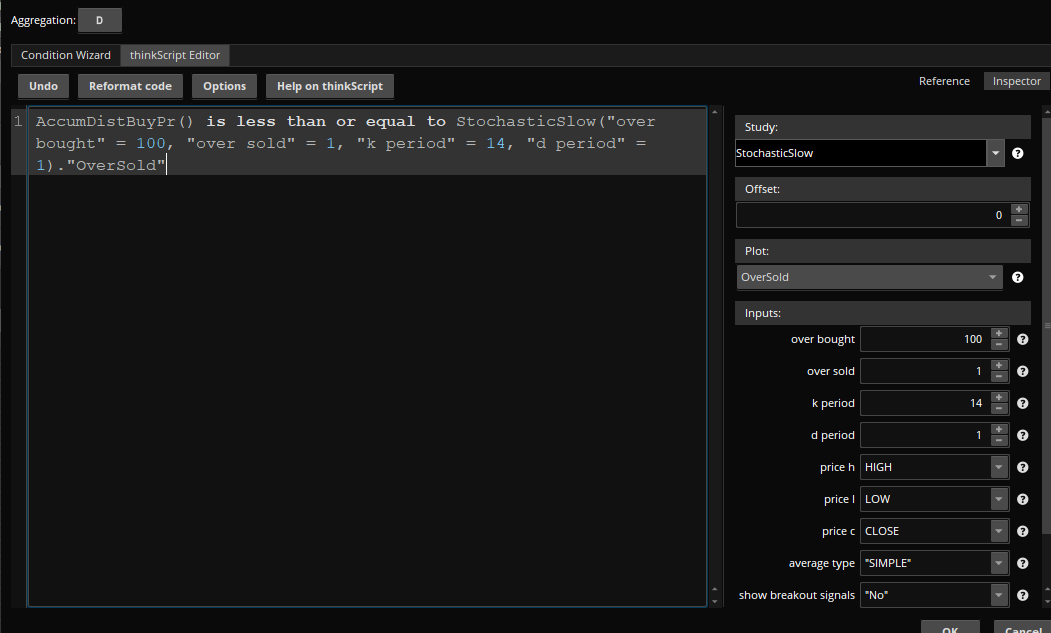Open Help on thinkScript
This screenshot has height=633, width=1051.
(x=329, y=86)
